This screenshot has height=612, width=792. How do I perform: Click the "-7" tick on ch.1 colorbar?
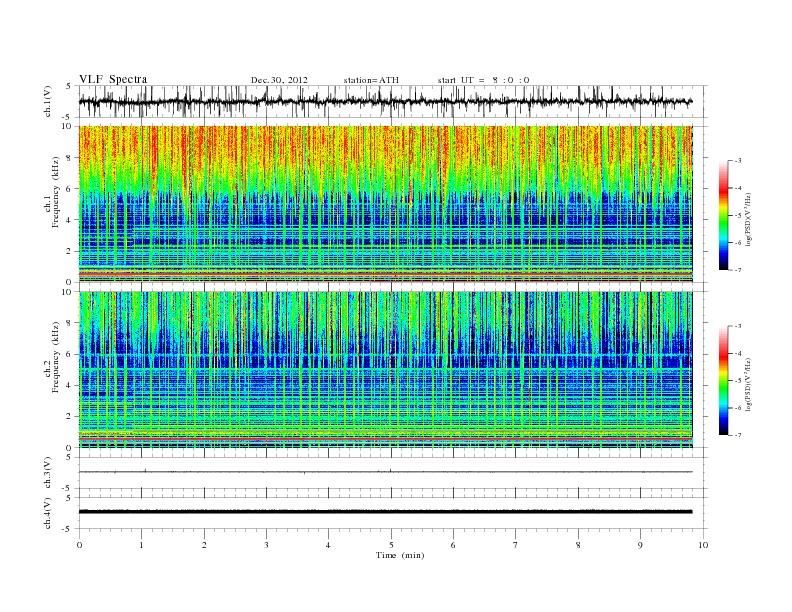(738, 270)
